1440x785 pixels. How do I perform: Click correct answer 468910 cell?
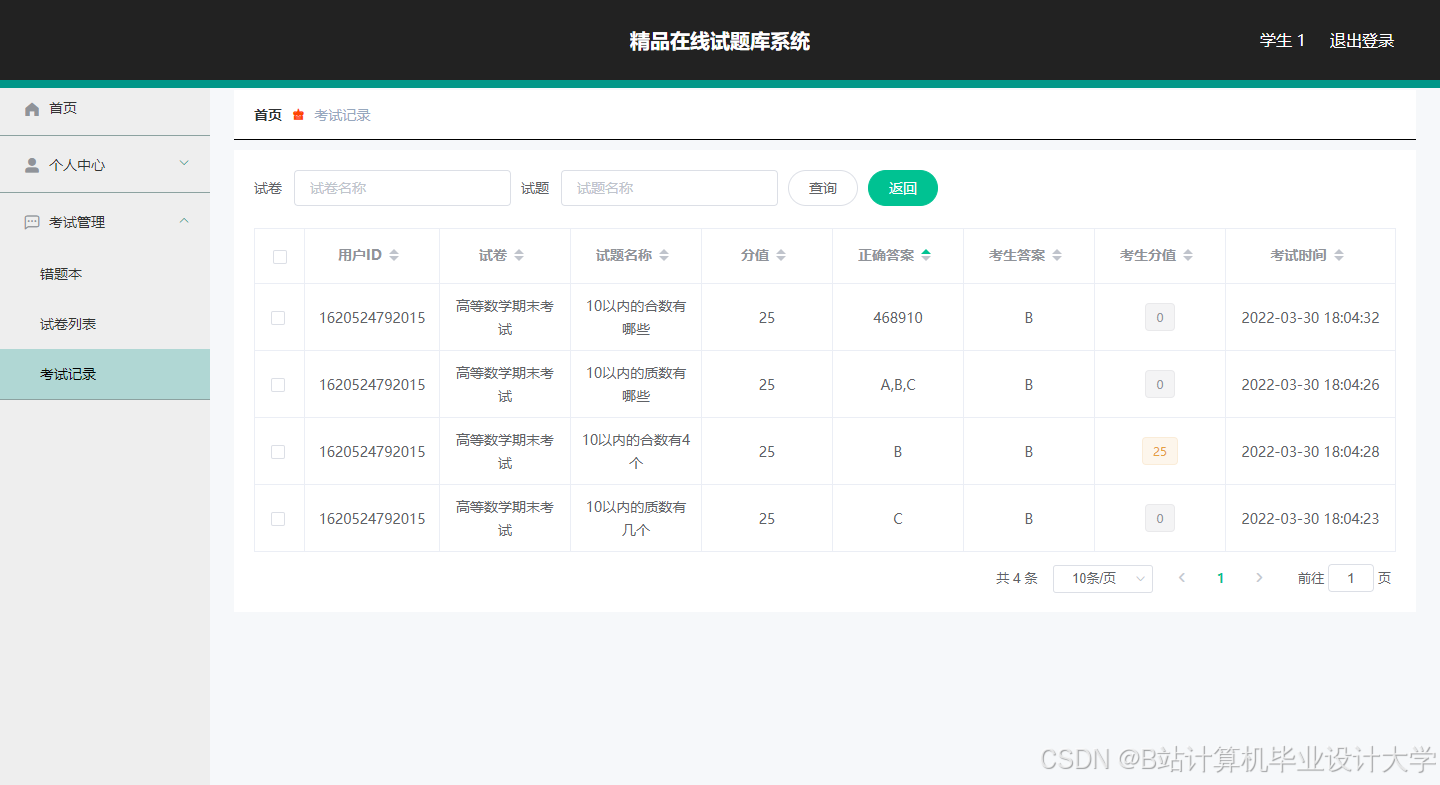tap(898, 318)
